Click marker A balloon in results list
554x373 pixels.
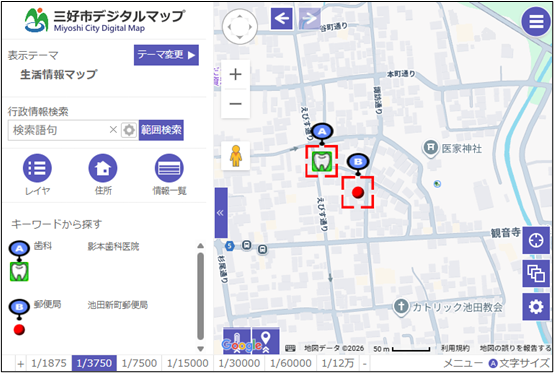pos(19,249)
